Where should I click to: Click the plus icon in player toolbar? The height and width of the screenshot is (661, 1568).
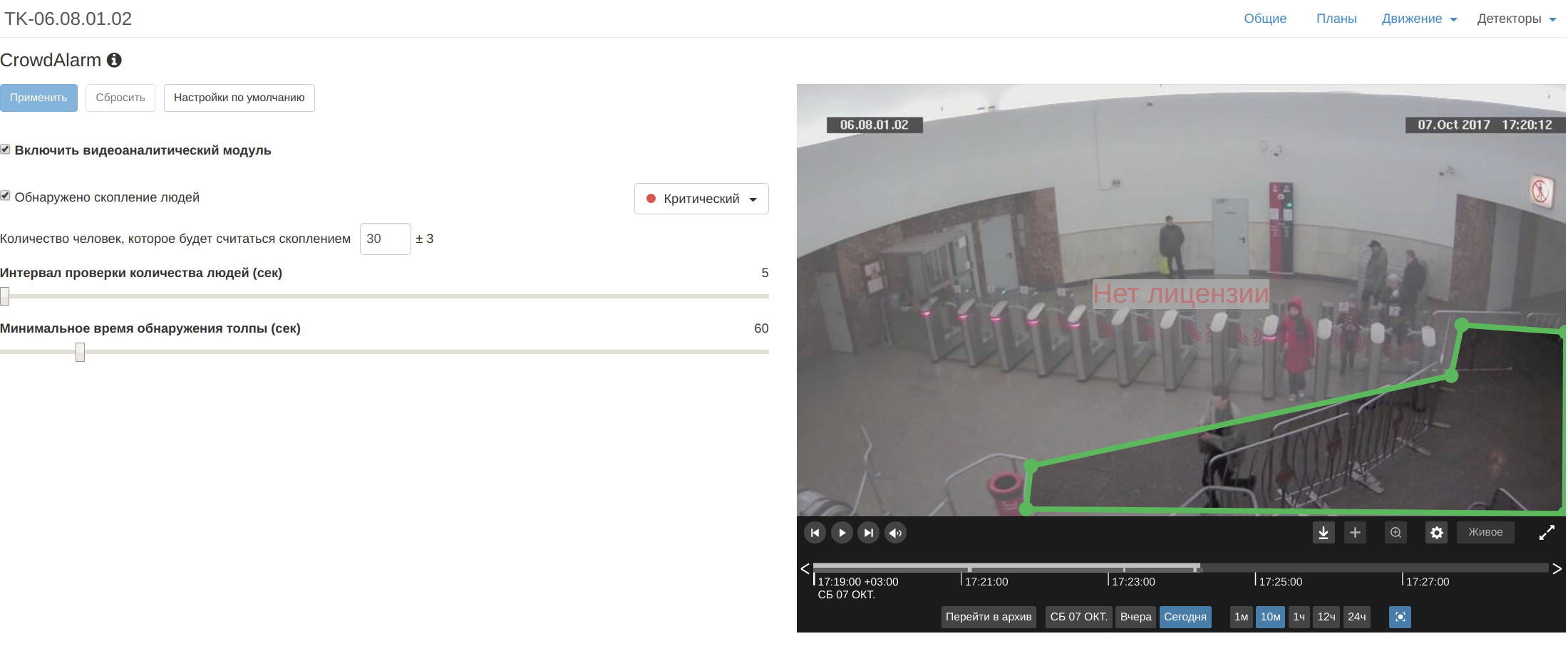[1356, 533]
